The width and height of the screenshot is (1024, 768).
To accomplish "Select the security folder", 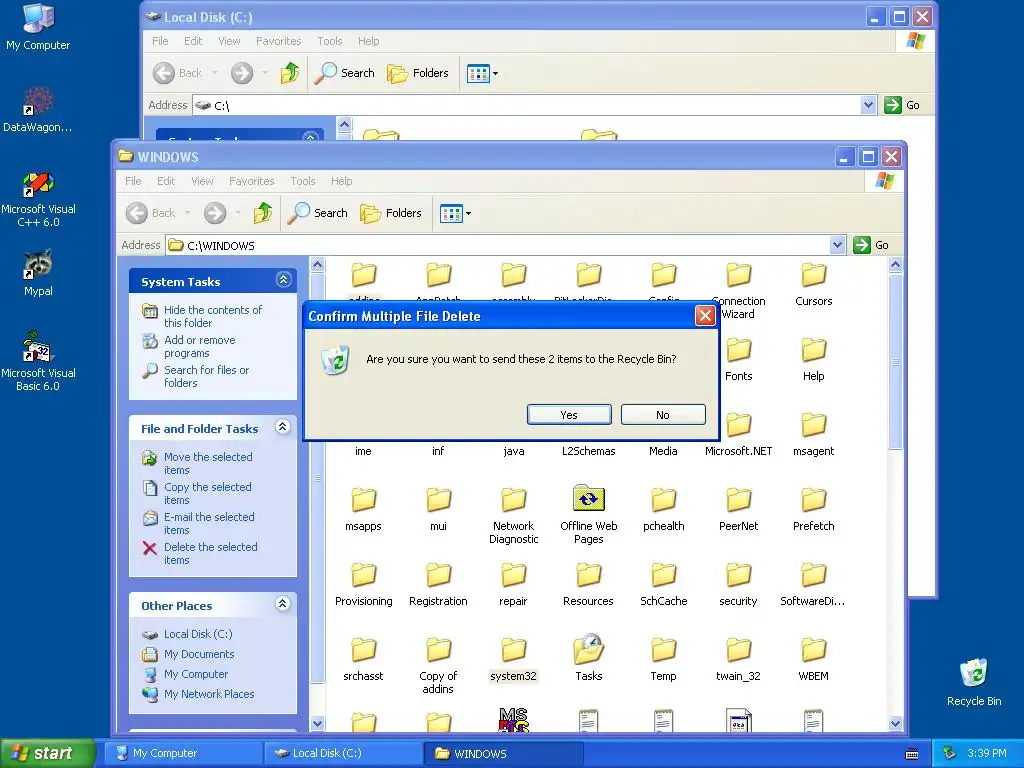I will pos(738,584).
